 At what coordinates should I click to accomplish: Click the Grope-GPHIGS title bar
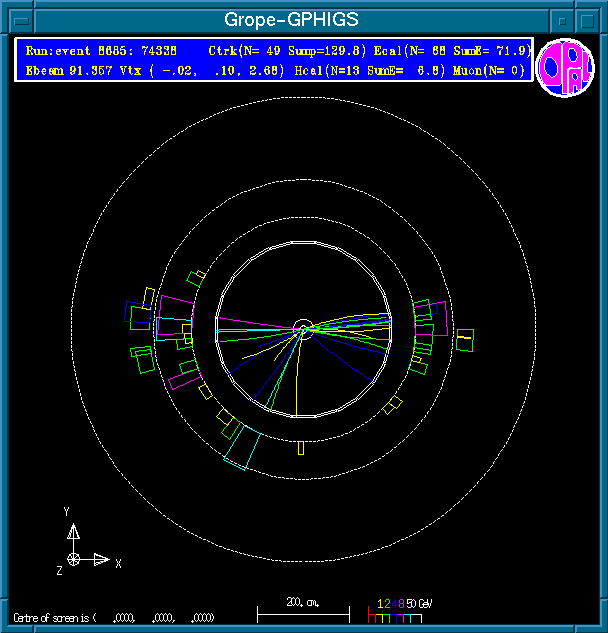click(290, 20)
